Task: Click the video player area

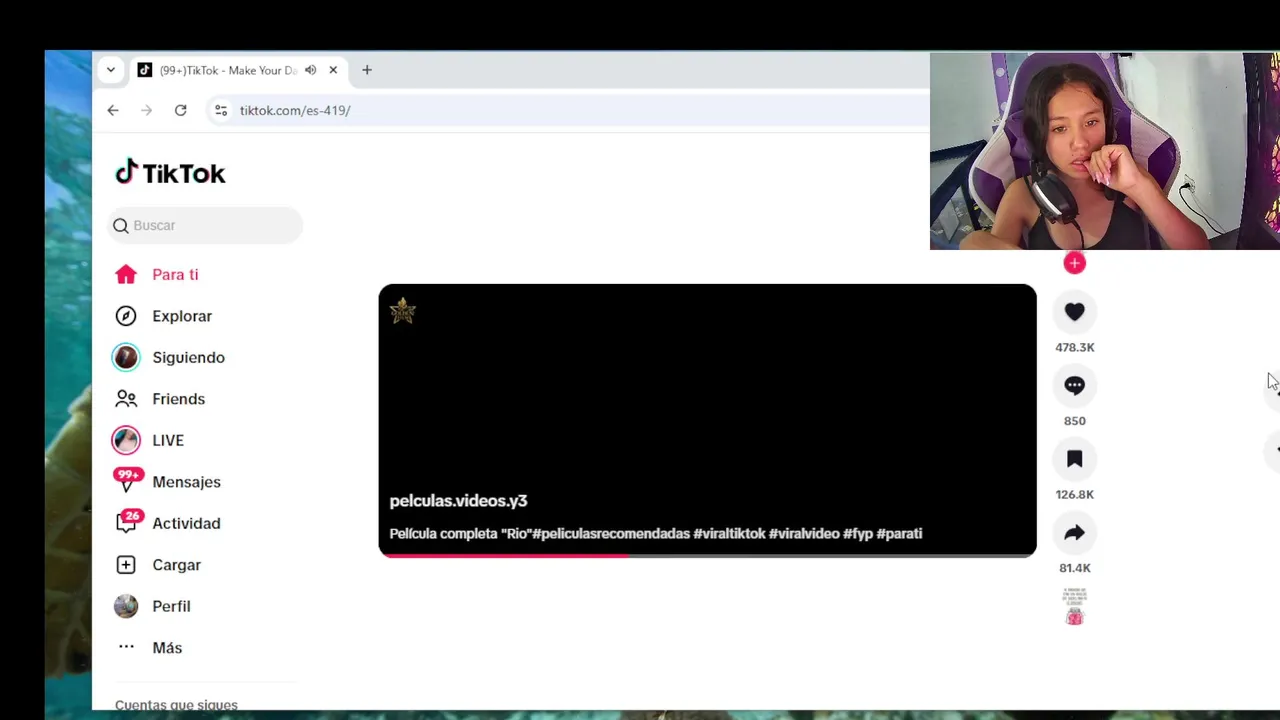Action: pos(707,420)
